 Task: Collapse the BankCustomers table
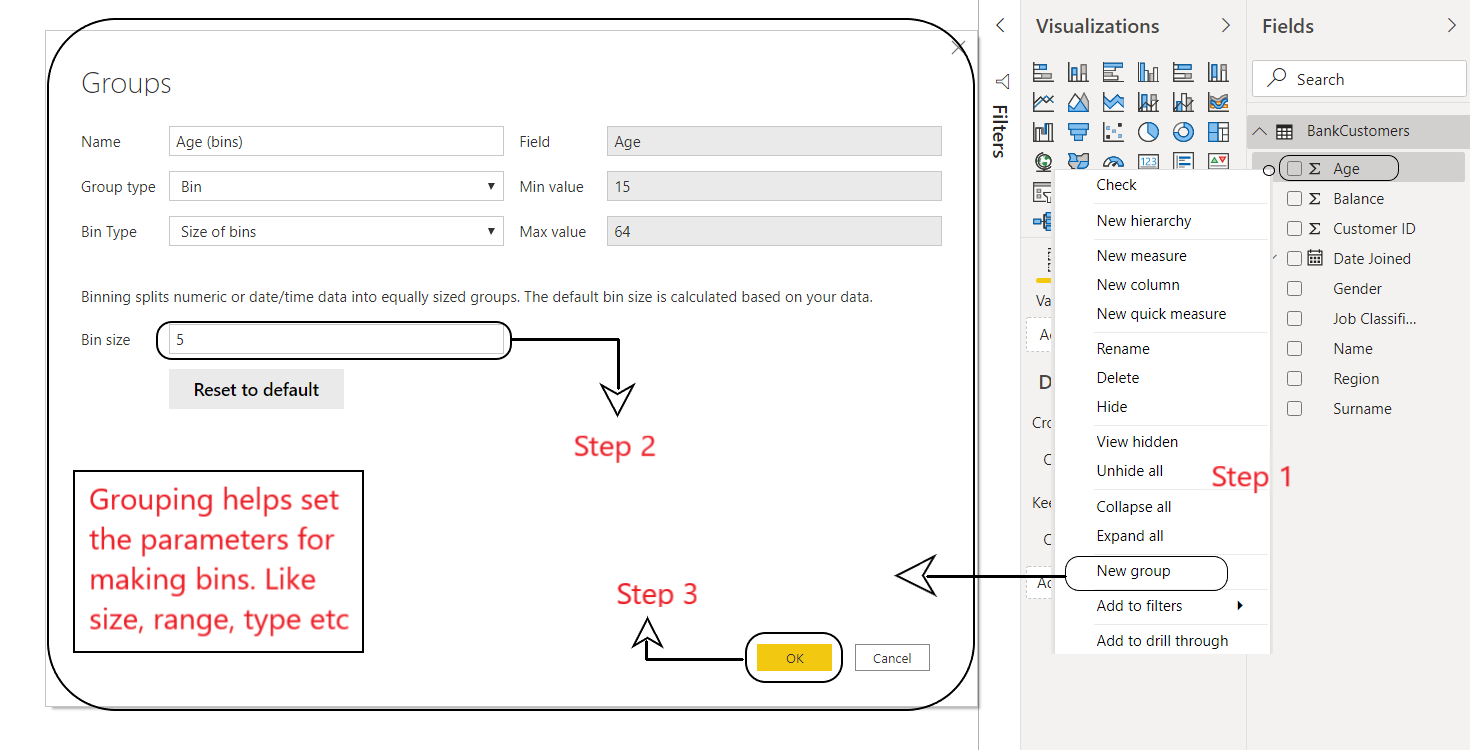pyautogui.click(x=1260, y=131)
